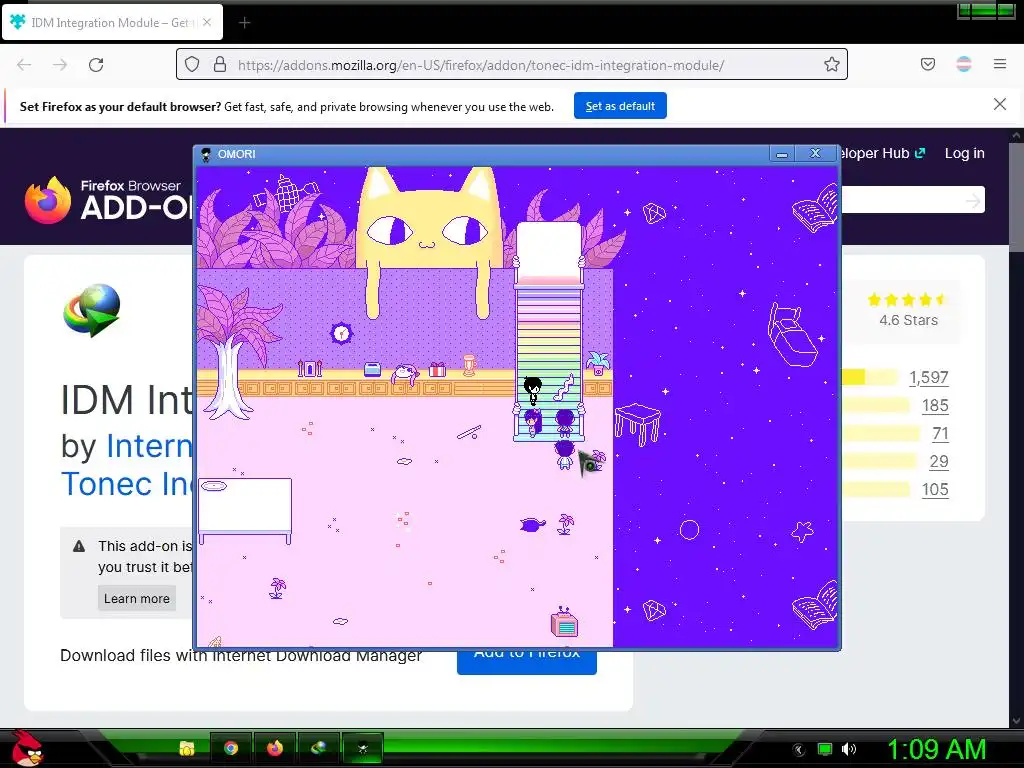
Task: Click the Firefox page vertical scrollbar
Action: pos(1016,196)
